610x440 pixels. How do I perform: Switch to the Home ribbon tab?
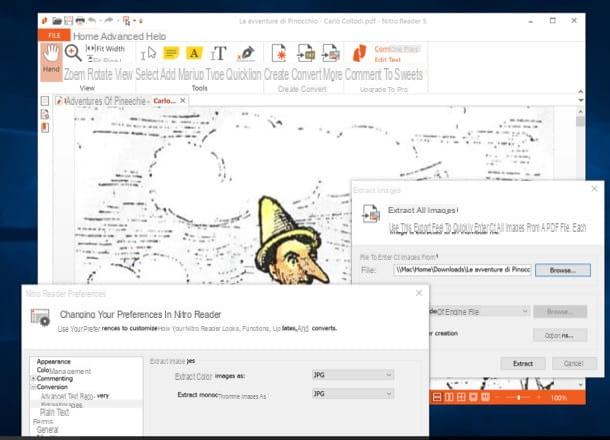86,37
